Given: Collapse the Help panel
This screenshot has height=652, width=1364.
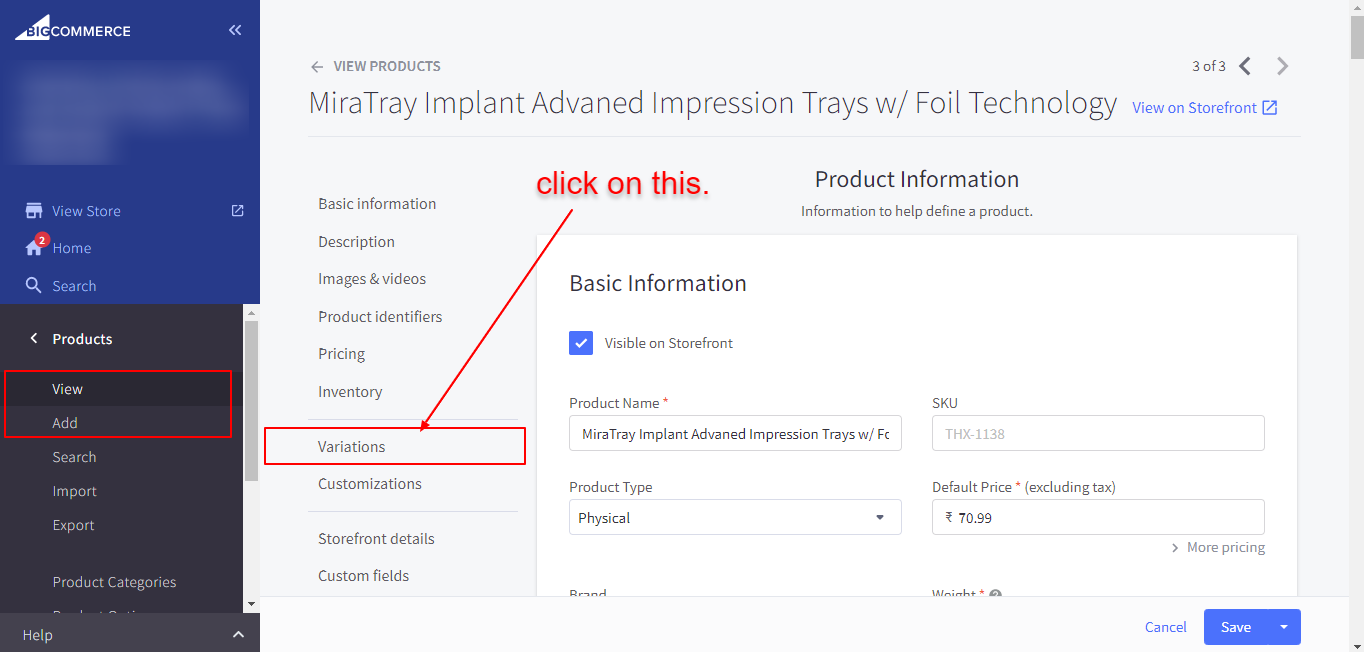Looking at the screenshot, I should tap(238, 634).
